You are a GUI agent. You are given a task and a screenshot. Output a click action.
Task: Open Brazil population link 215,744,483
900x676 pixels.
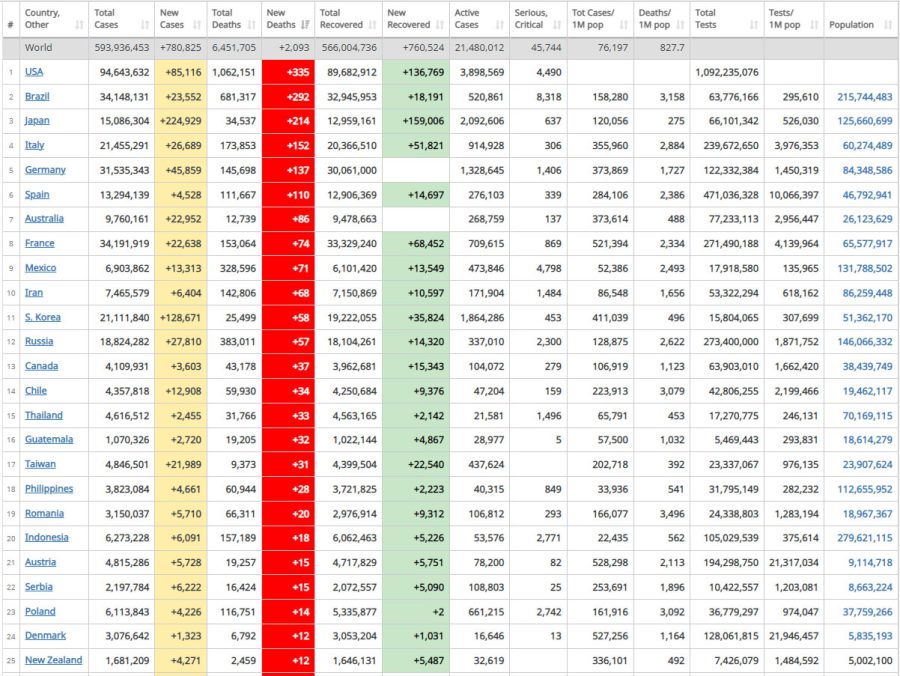pyautogui.click(x=864, y=97)
